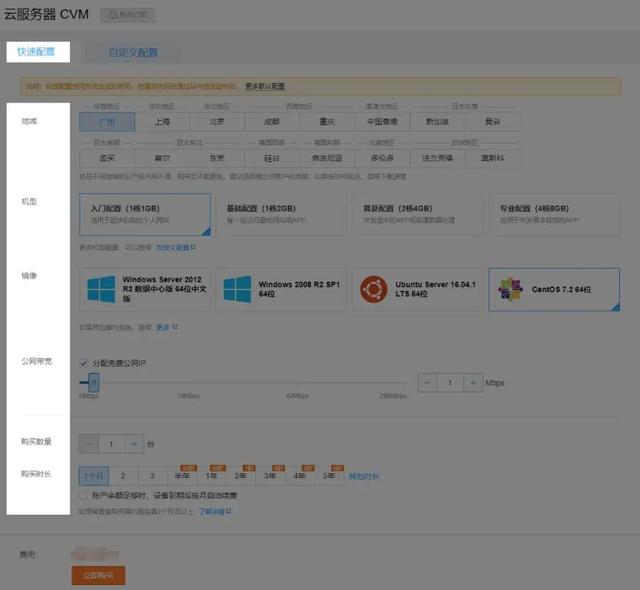The height and width of the screenshot is (590, 640).
Task: Select Windows 2008 R2 SP1 64位 text
Action: pyautogui.click(x=299, y=289)
